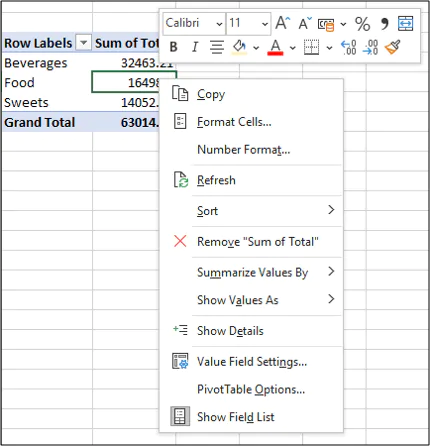
Task: Select the Food row label
Action: point(47,83)
